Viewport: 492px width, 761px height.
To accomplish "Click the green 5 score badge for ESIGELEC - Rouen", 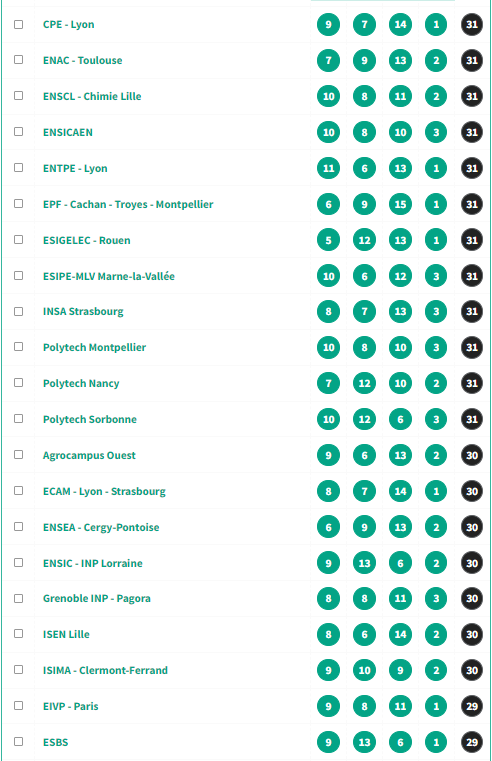I will point(328,240).
